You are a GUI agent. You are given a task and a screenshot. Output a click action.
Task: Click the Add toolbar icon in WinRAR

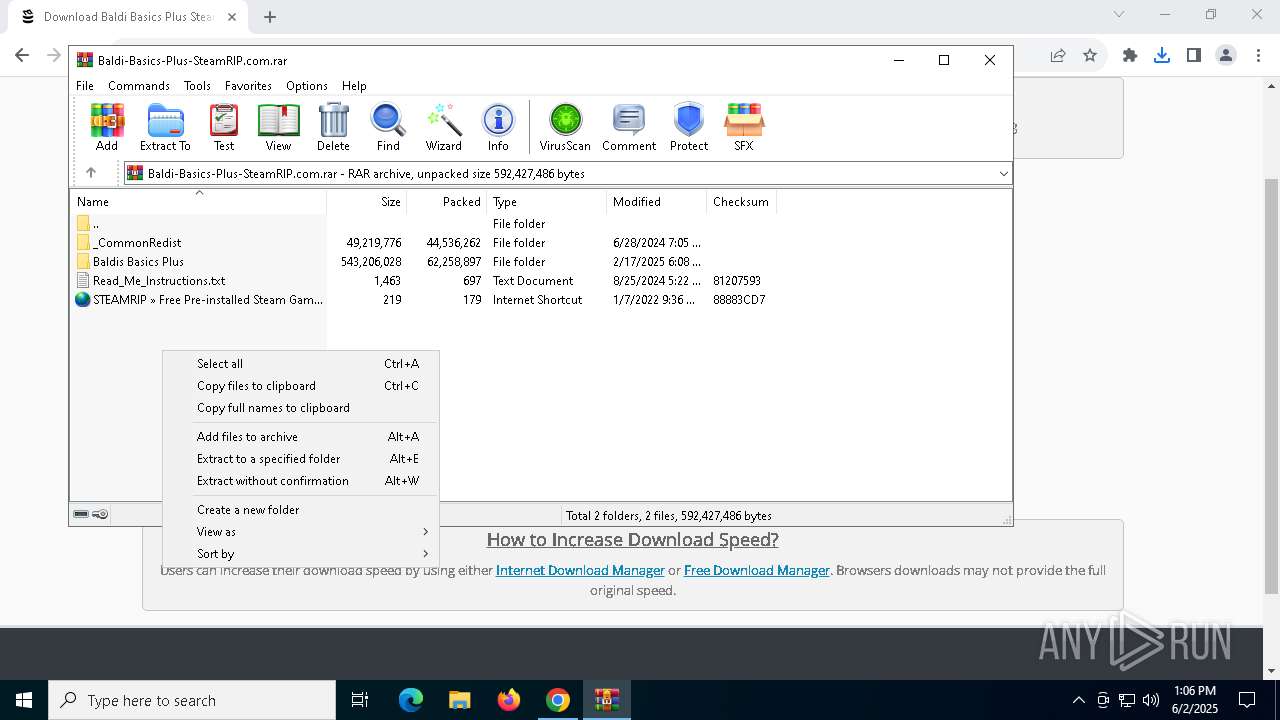pyautogui.click(x=107, y=127)
